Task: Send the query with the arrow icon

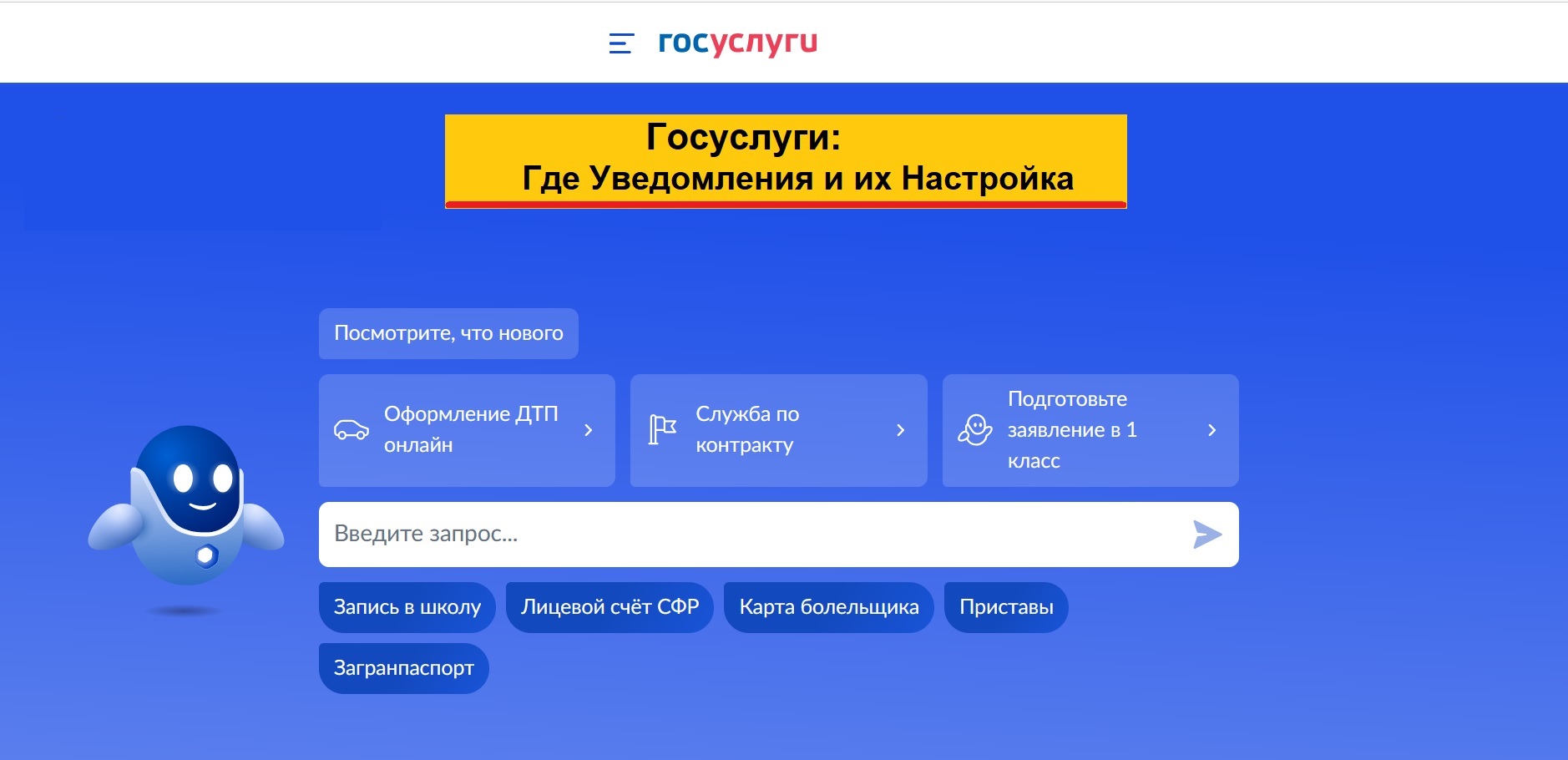Action: click(1207, 535)
